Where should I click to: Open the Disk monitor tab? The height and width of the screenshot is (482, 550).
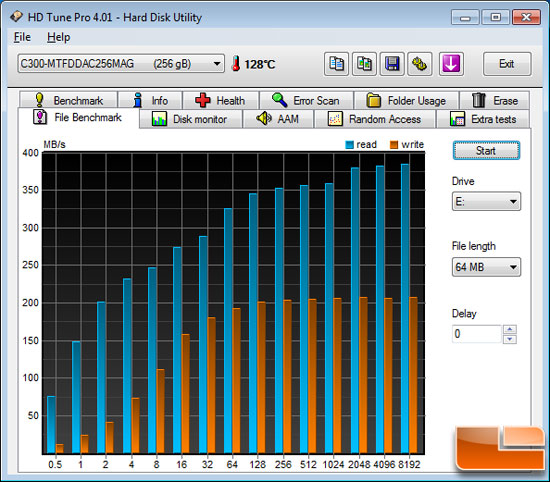pos(190,119)
